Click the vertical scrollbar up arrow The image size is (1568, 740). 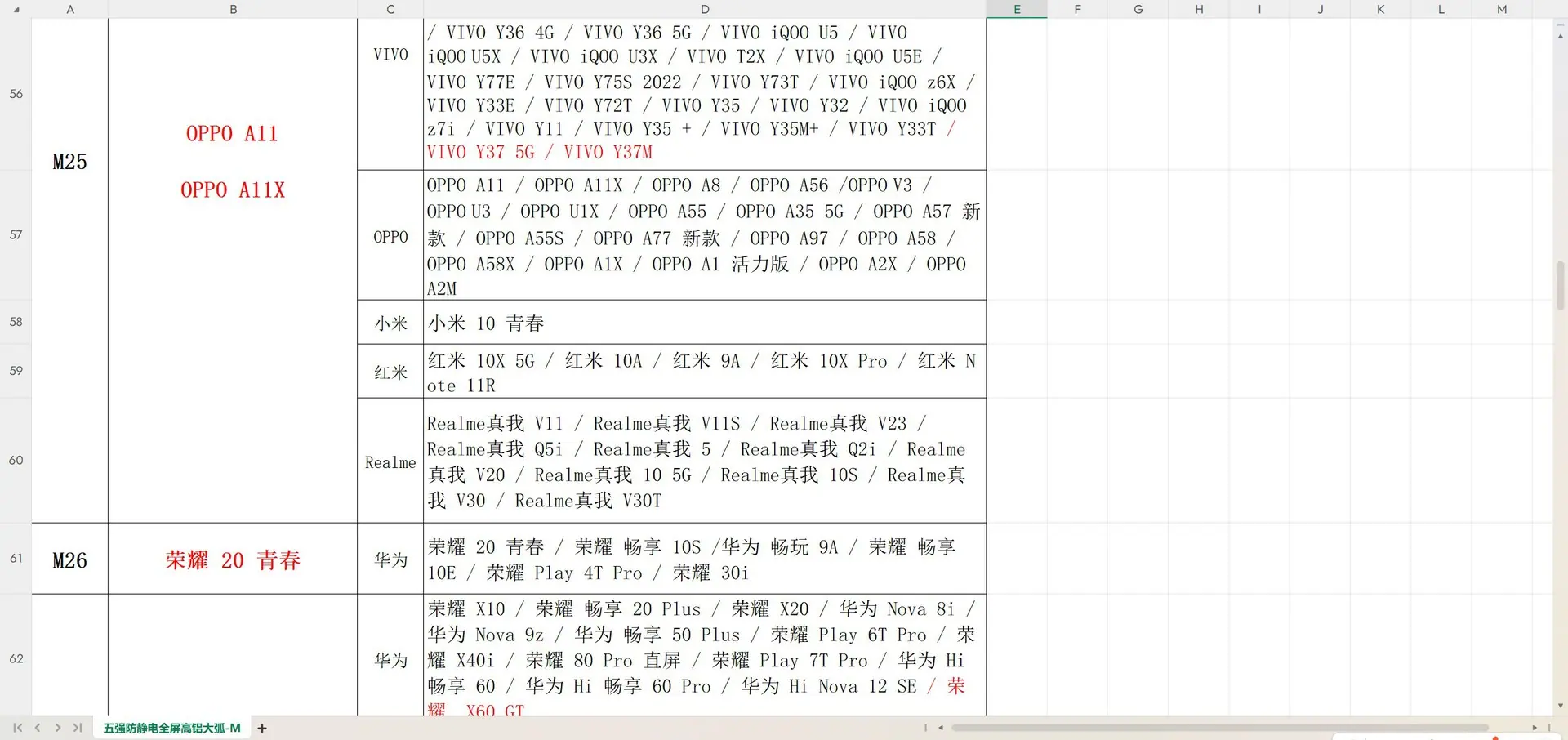pyautogui.click(x=1561, y=36)
